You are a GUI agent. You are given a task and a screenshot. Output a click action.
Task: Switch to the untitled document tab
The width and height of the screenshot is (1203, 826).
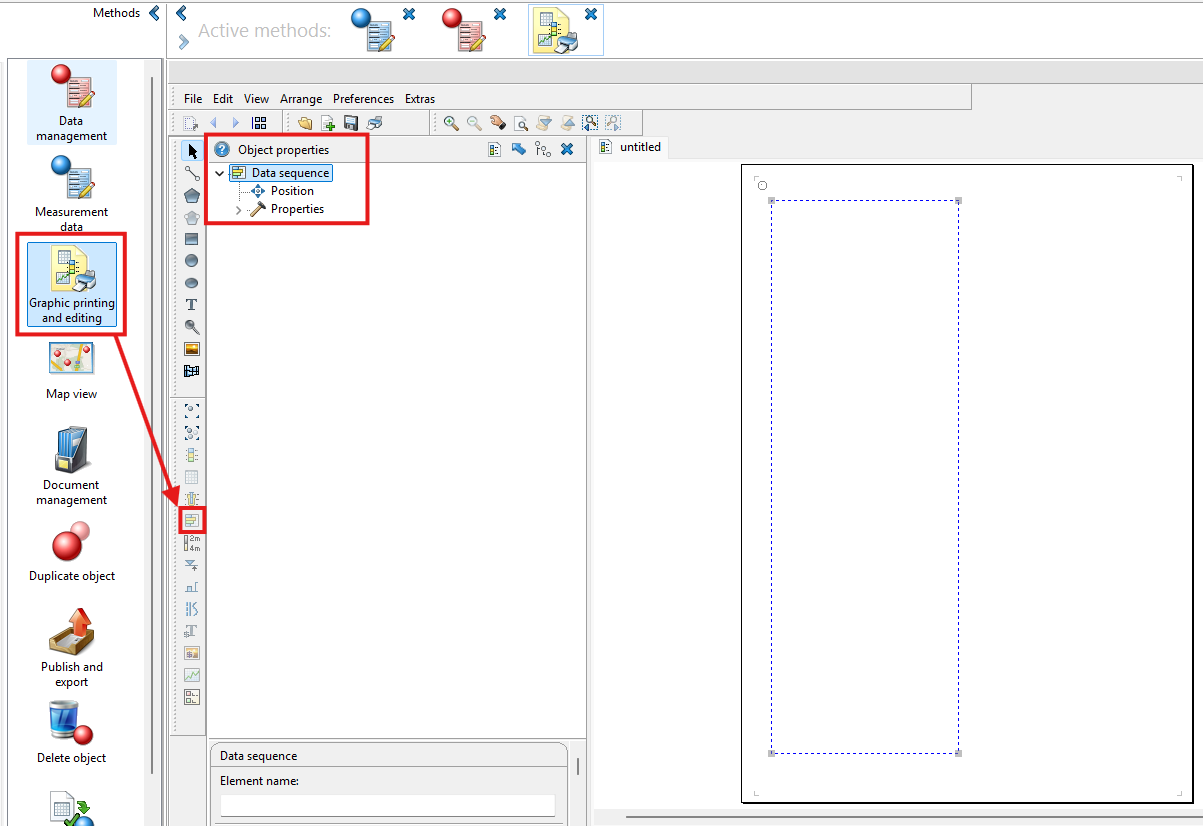[640, 147]
